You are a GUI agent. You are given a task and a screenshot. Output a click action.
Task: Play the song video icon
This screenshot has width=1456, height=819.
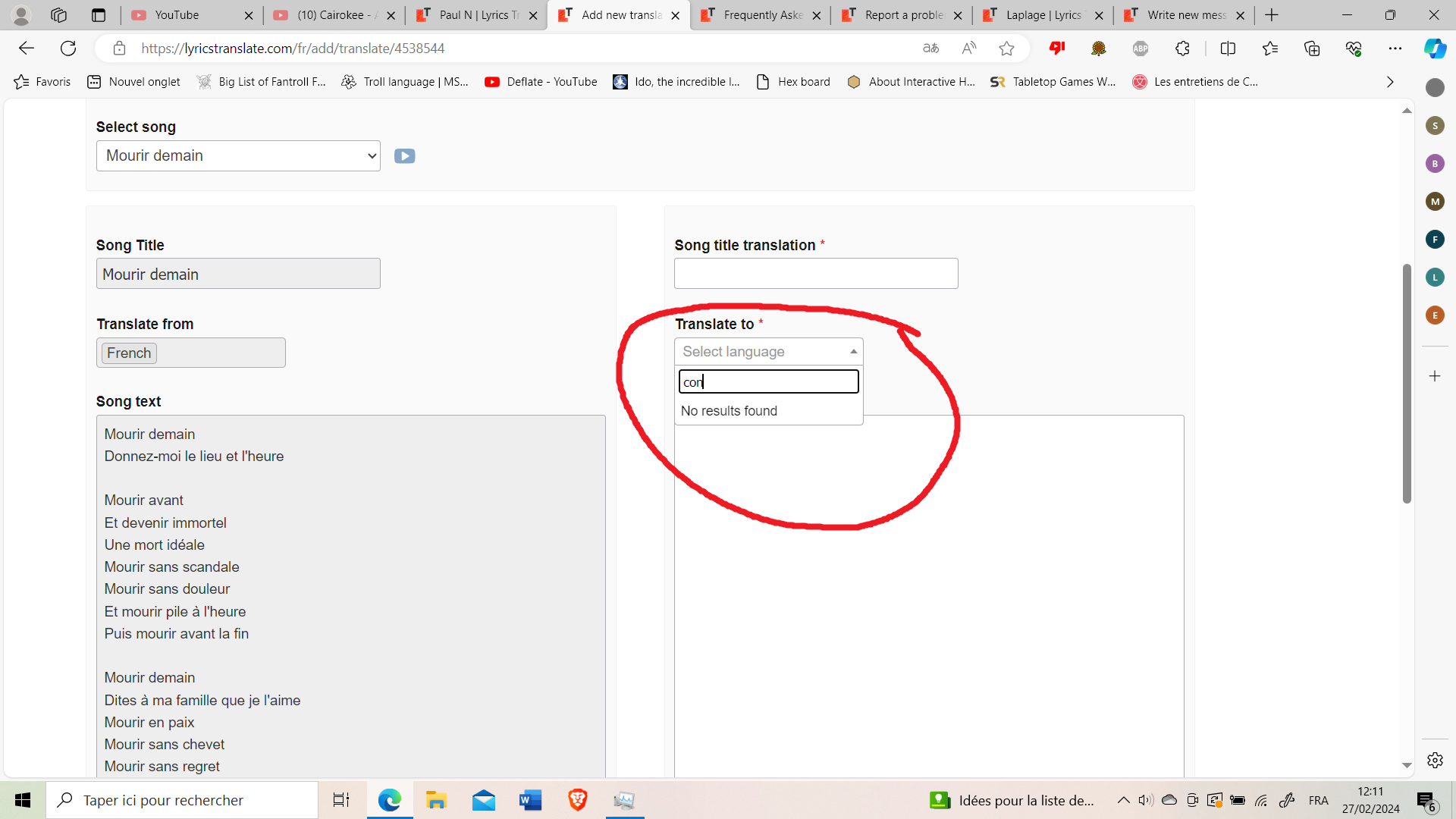(404, 156)
